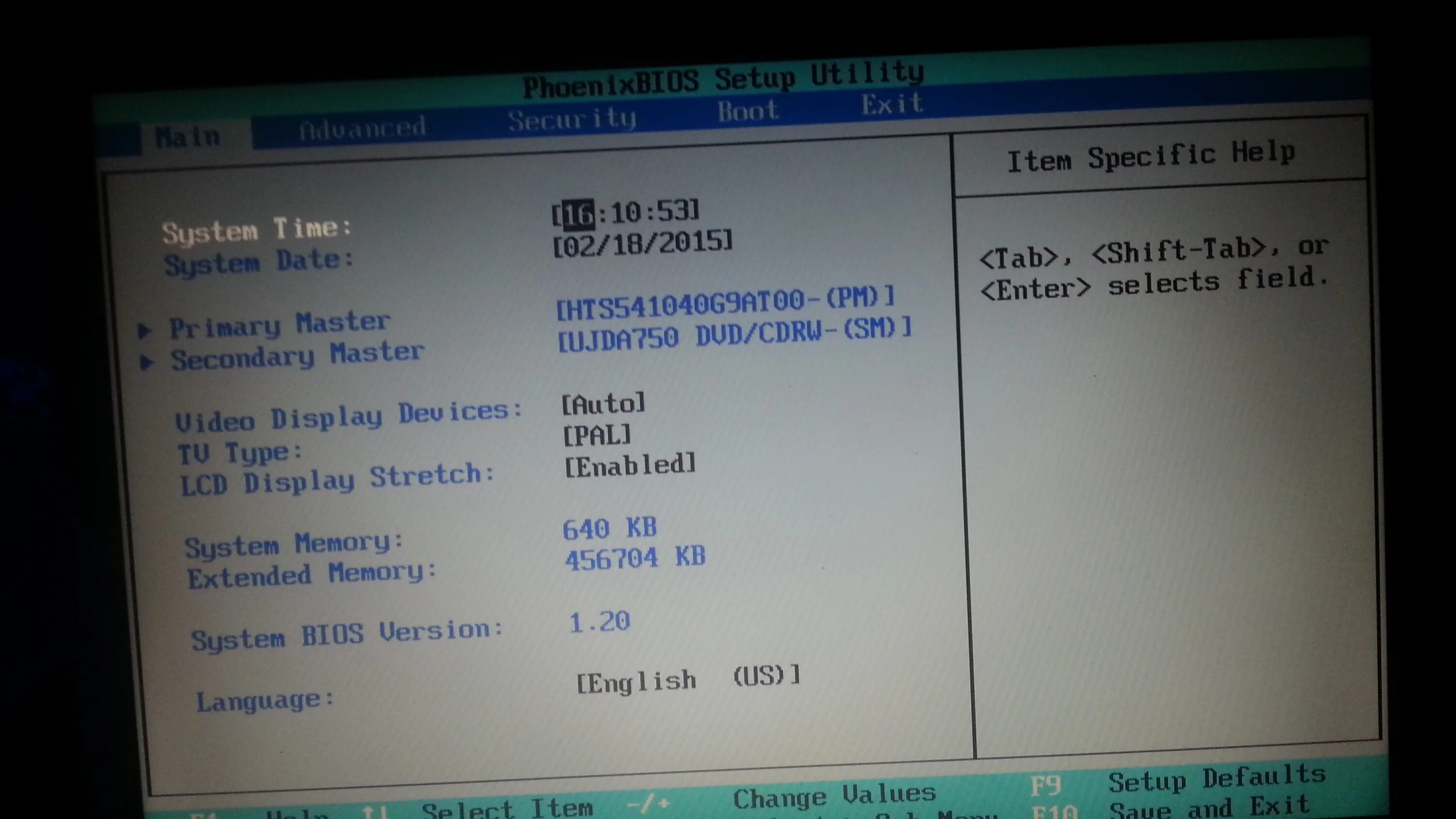Select the Main tab
Screen dimensions: 1456x819
(188, 137)
